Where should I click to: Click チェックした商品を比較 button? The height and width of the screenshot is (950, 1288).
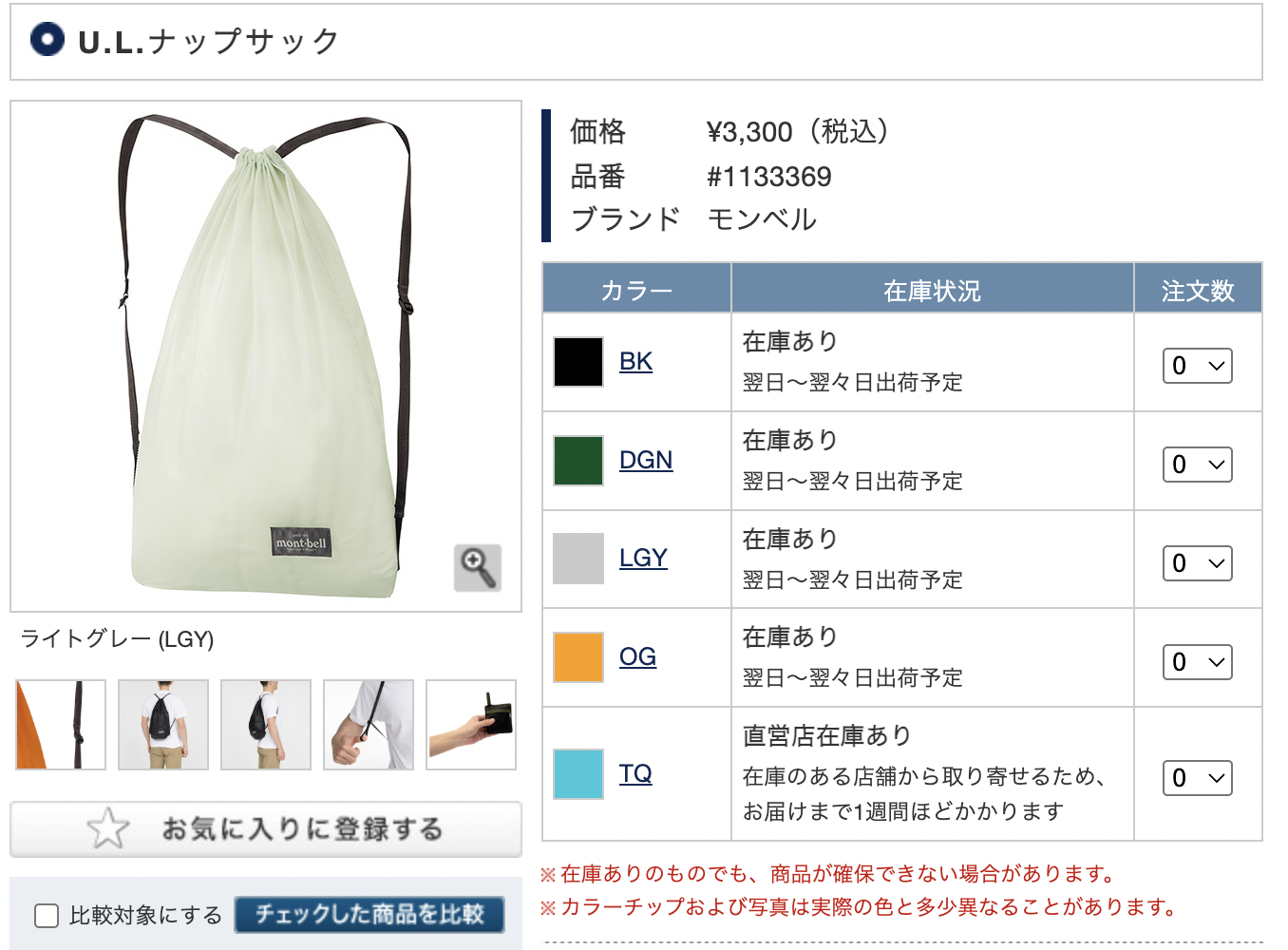(x=369, y=915)
